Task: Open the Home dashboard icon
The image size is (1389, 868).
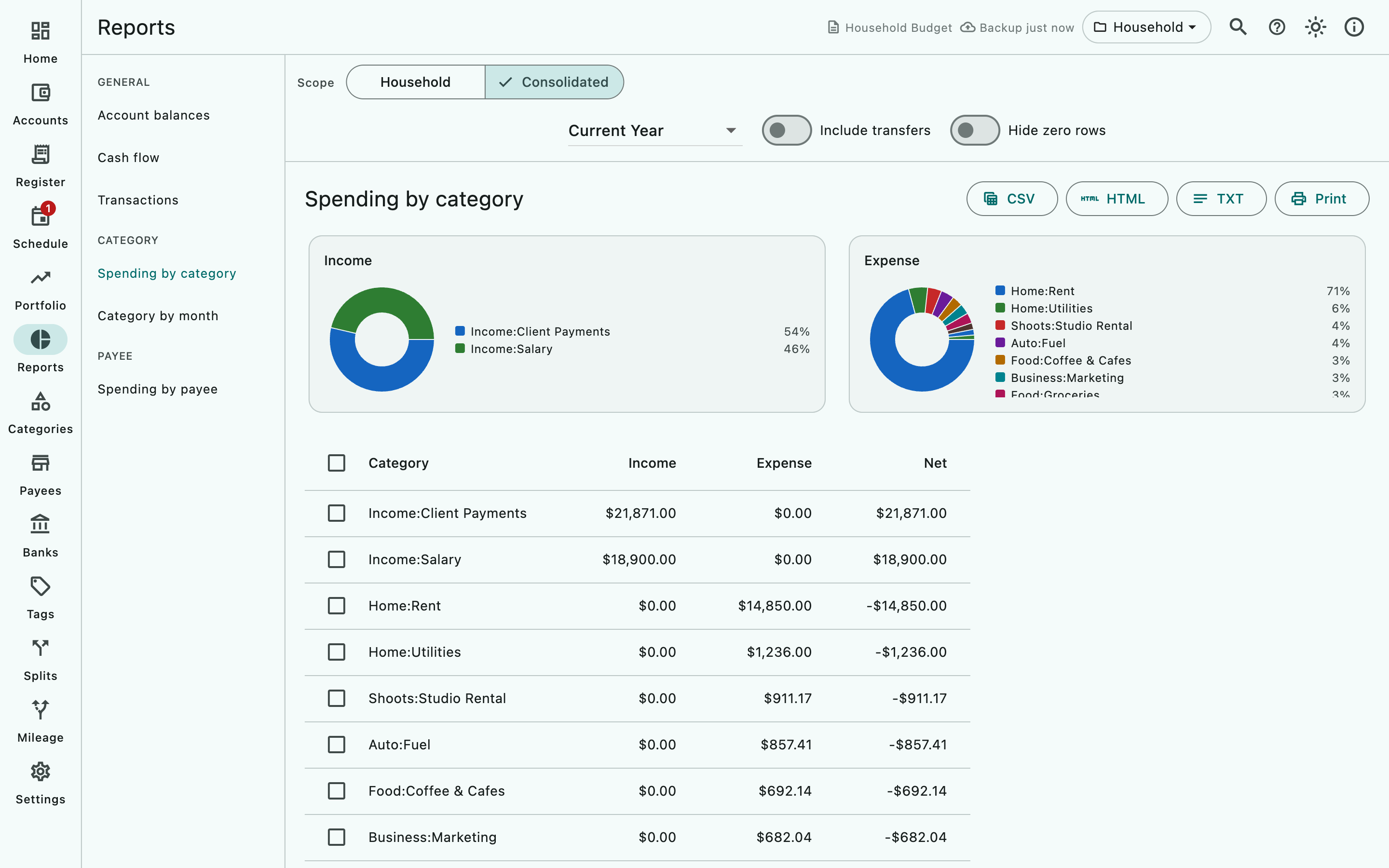Action: point(40,31)
